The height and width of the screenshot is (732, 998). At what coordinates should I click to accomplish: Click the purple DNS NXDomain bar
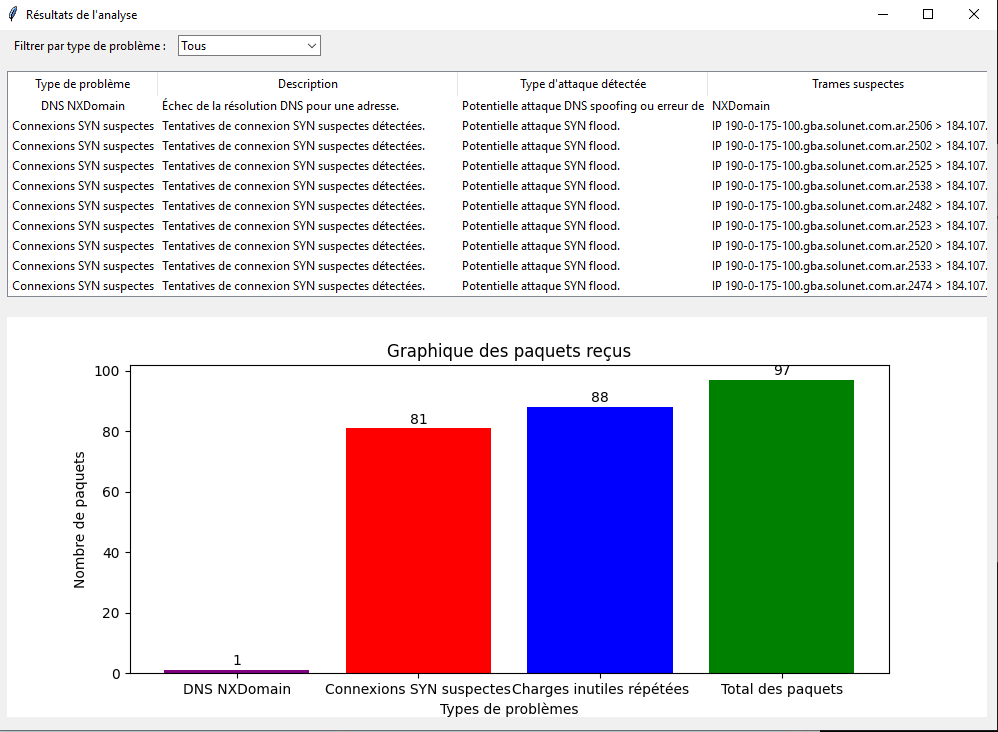point(237,672)
